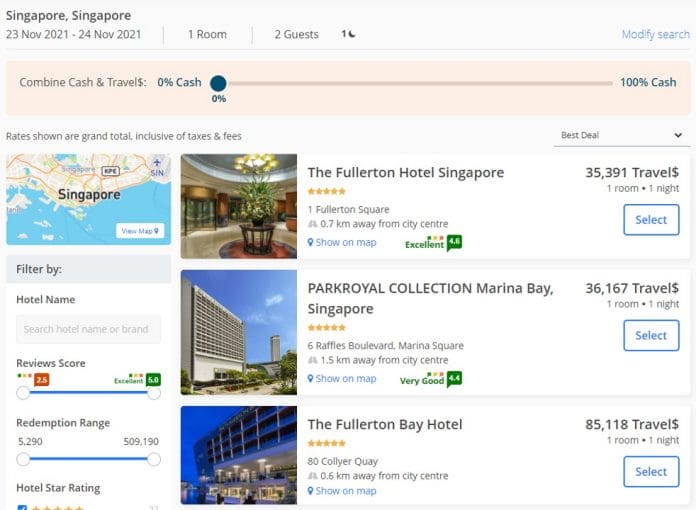Click 36,167 Travel$ price

pyautogui.click(x=632, y=288)
